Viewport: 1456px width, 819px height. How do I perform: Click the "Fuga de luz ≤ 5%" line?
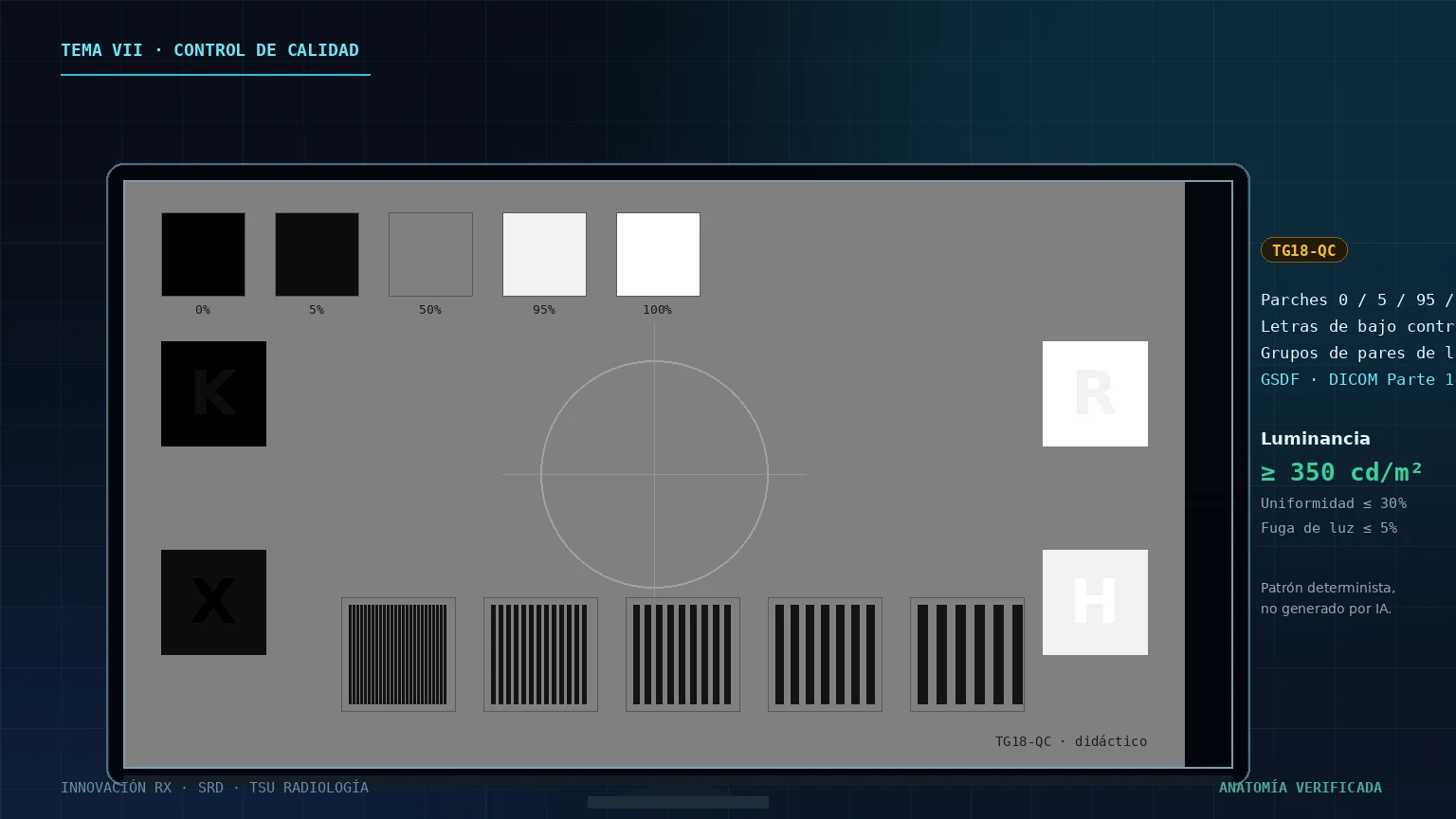pyautogui.click(x=1329, y=528)
